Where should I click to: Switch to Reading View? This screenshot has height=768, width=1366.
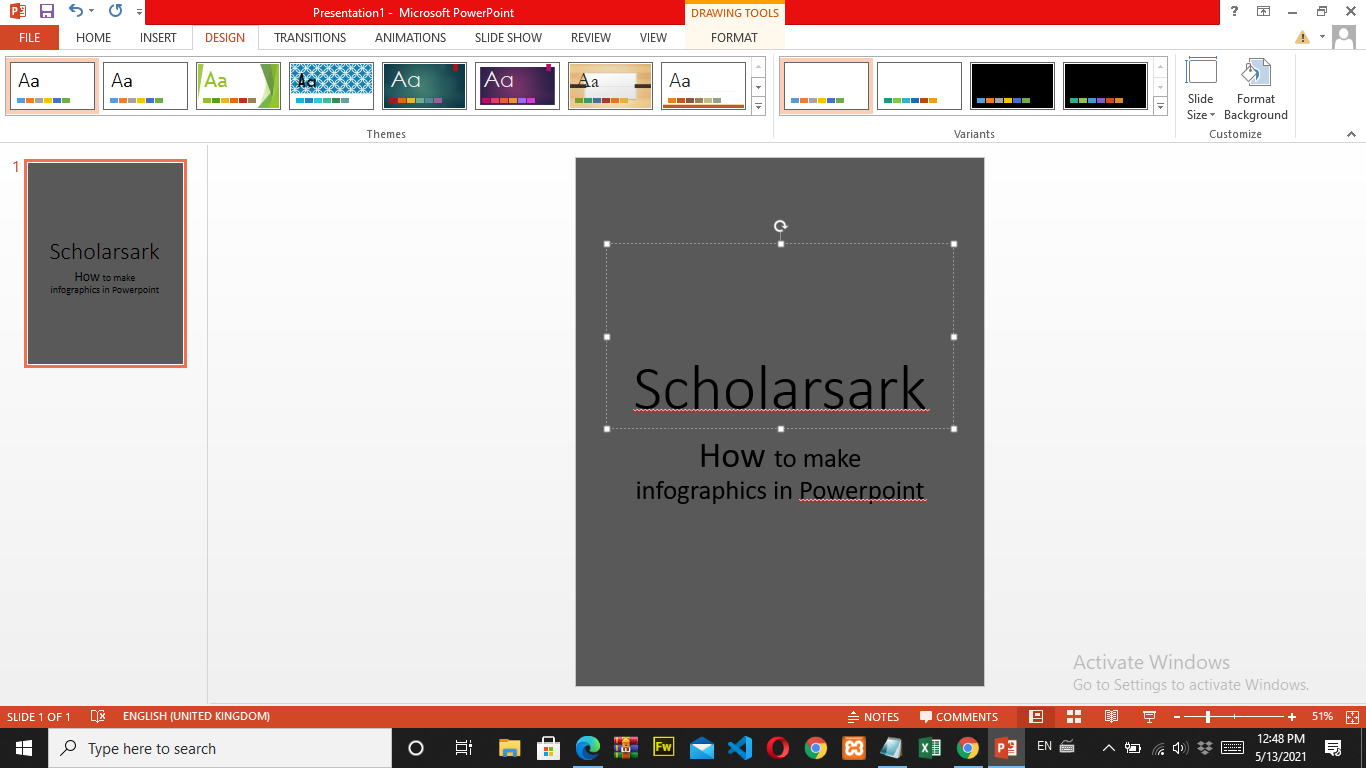[x=1111, y=716]
